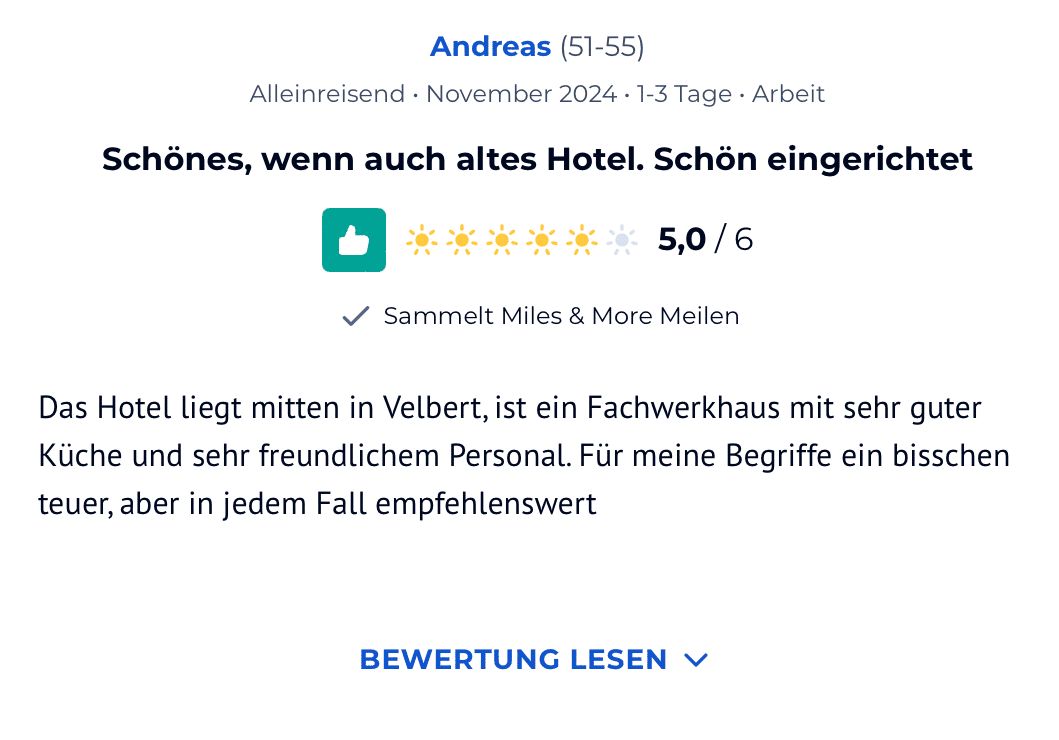The height and width of the screenshot is (740, 1059).
Task: Select the grayed-out sixth sun icon
Action: tap(622, 240)
